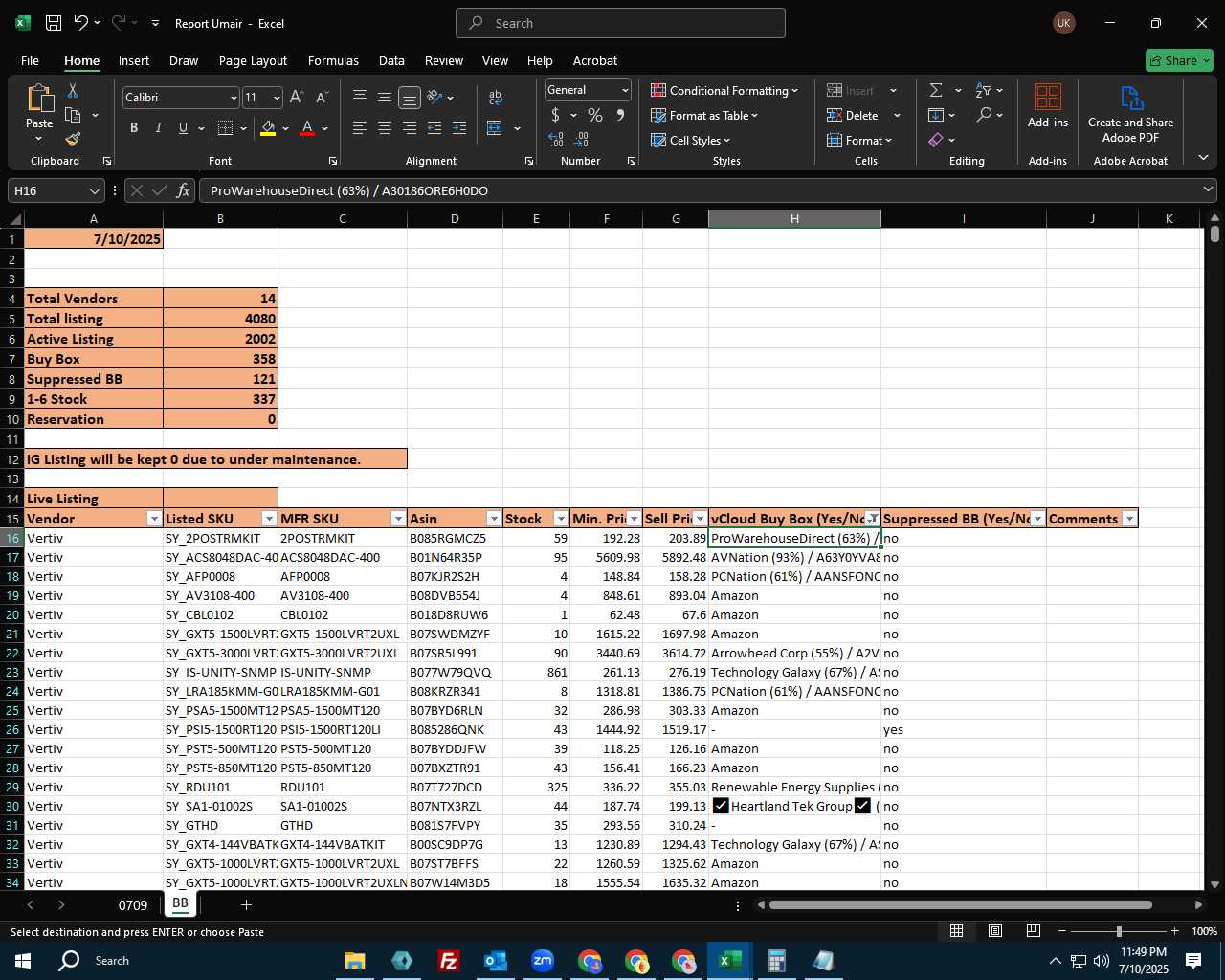Image resolution: width=1225 pixels, height=980 pixels.
Task: Click the Increase Indent icon
Action: click(x=459, y=128)
